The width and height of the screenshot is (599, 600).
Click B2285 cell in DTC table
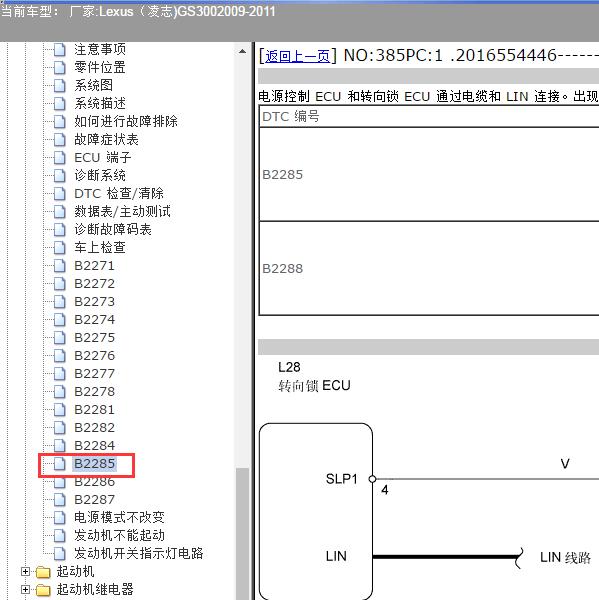click(429, 174)
